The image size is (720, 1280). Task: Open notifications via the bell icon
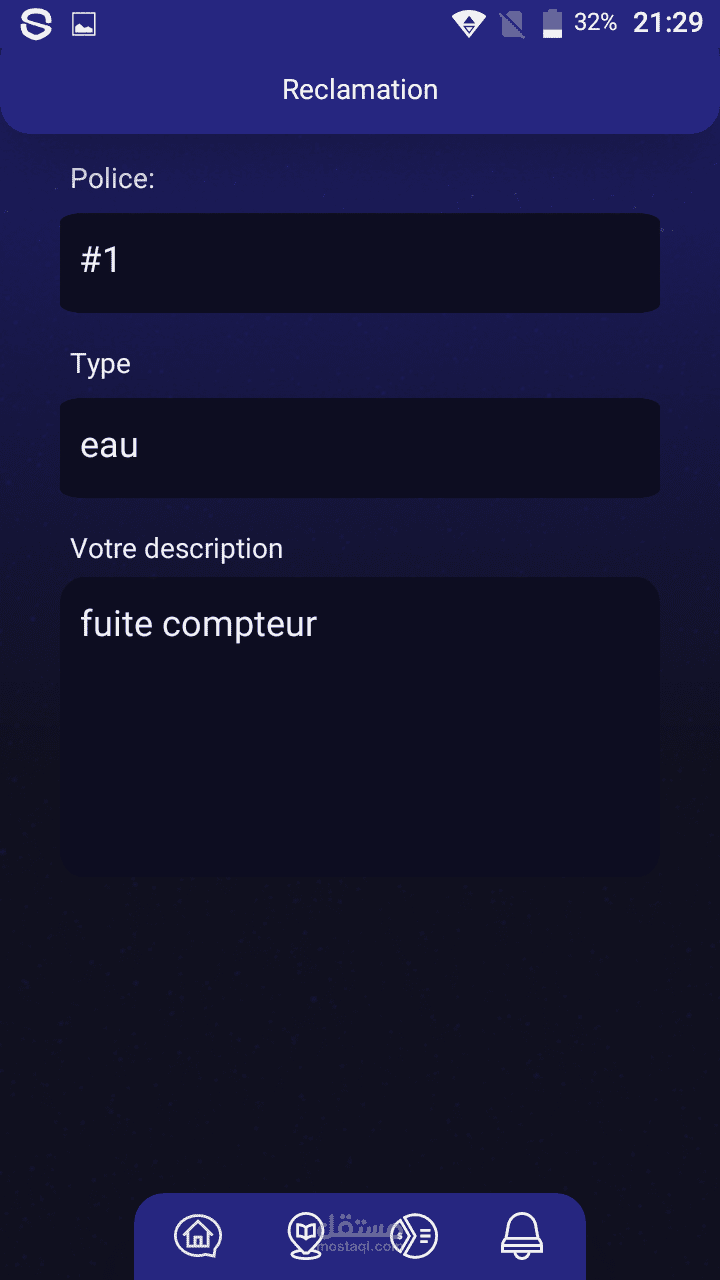[x=521, y=1235]
